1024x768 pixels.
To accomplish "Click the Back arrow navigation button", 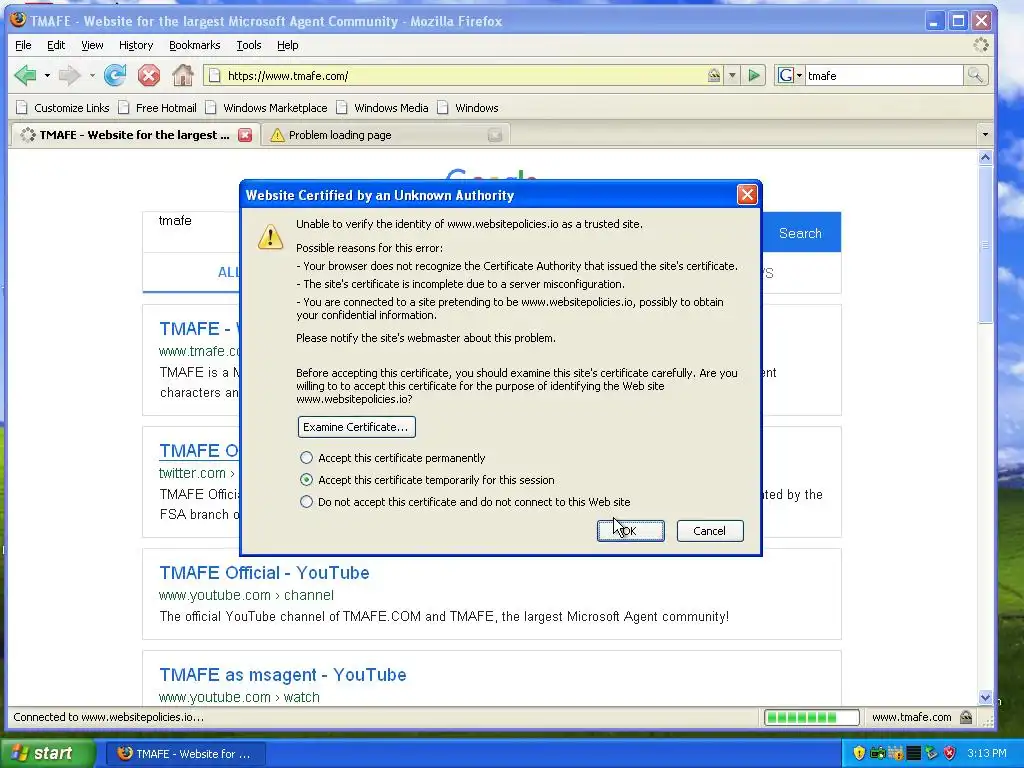I will [x=25, y=76].
